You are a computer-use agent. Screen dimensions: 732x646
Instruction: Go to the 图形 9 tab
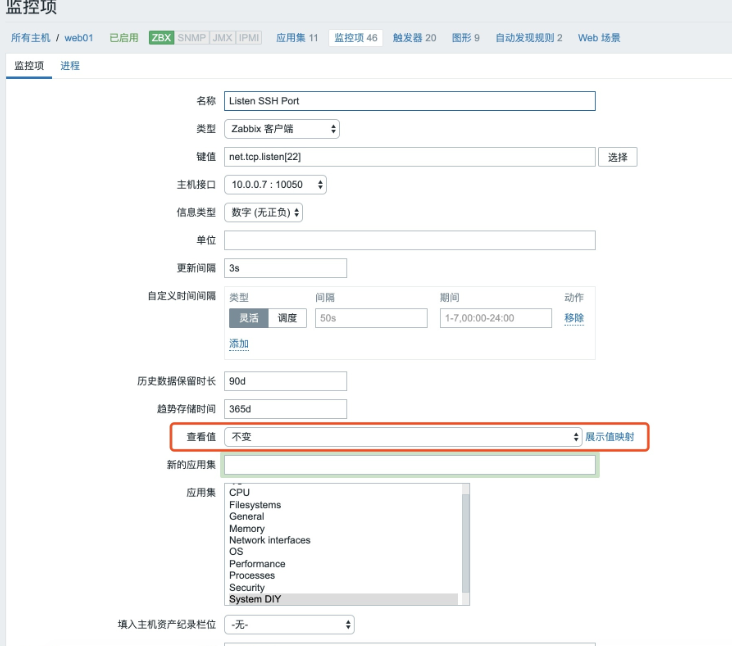pyautogui.click(x=465, y=38)
